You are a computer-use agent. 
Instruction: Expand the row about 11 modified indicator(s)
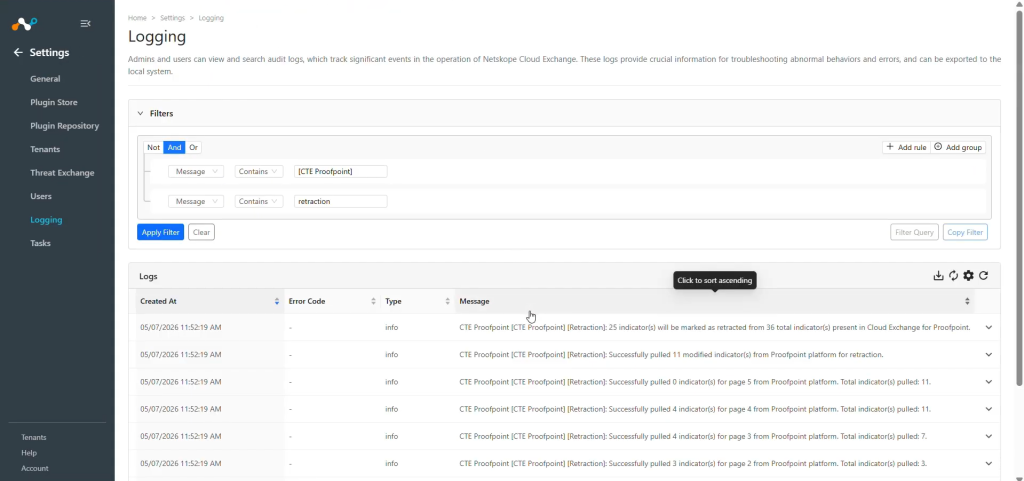point(989,355)
